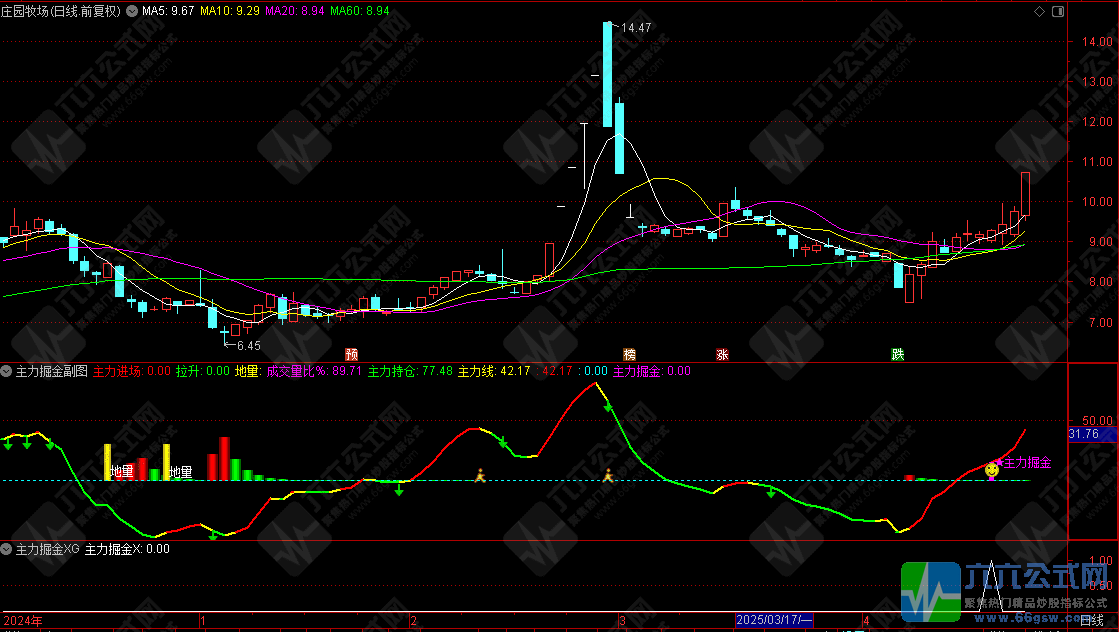
Task: Click the 预 event marker icon
Action: (351, 354)
